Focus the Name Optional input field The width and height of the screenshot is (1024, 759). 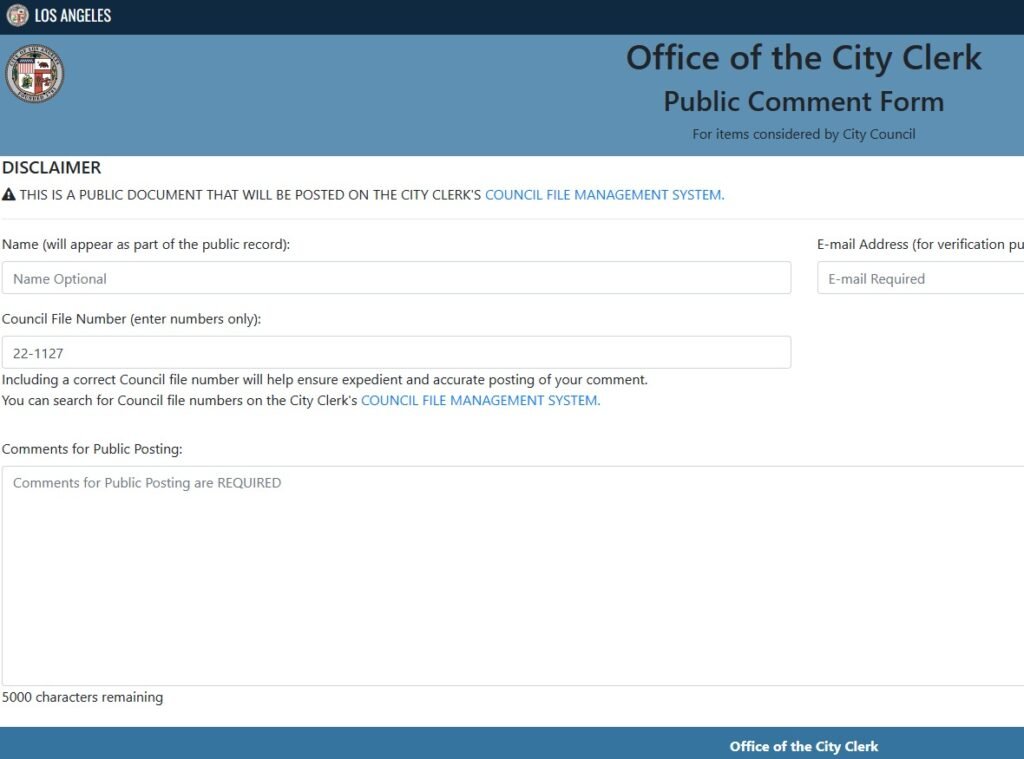(x=396, y=278)
